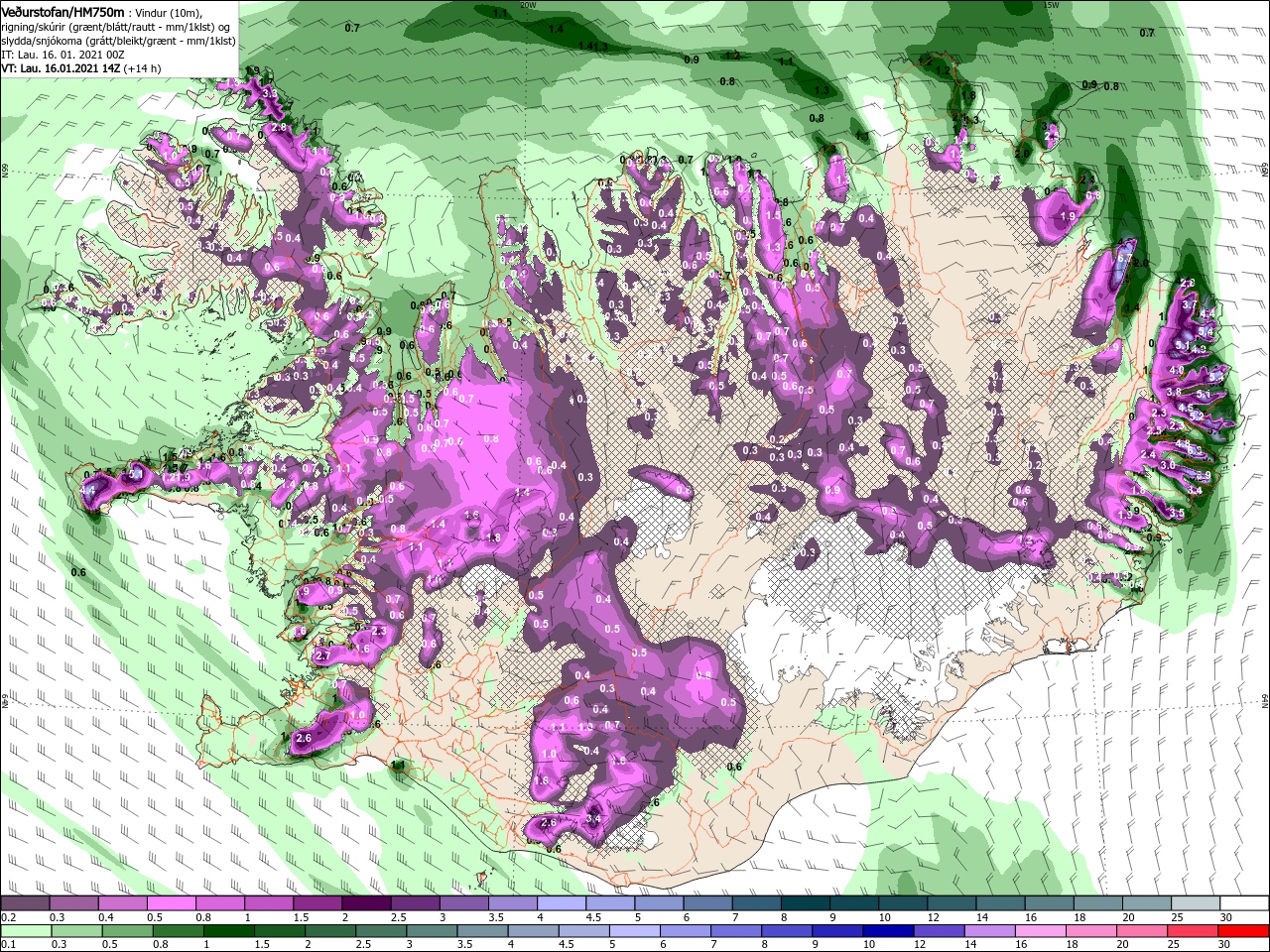
Task: Click the Veðurstofan/HM750m title text
Action: click(63, 11)
